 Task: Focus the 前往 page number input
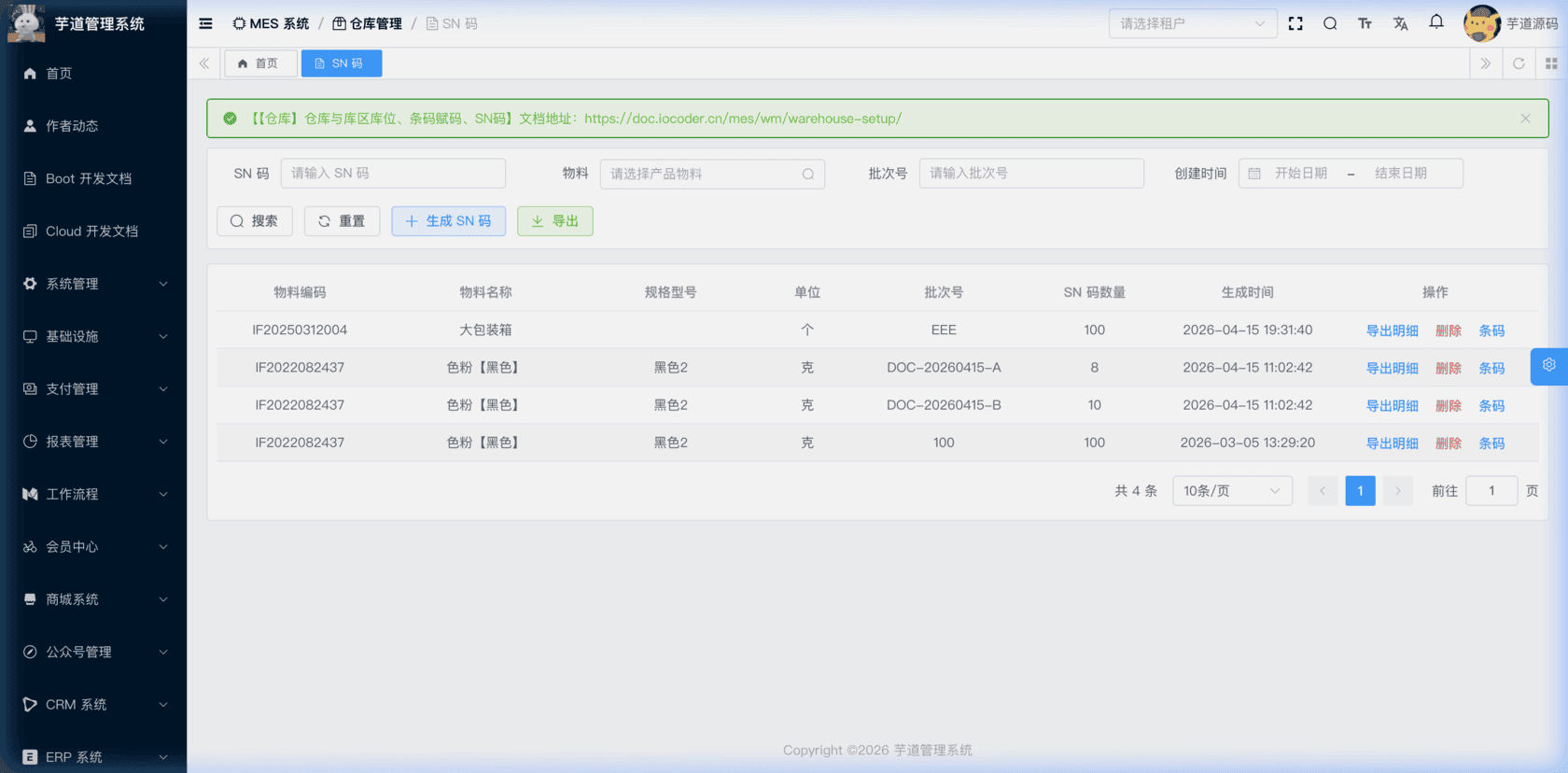pyautogui.click(x=1491, y=491)
